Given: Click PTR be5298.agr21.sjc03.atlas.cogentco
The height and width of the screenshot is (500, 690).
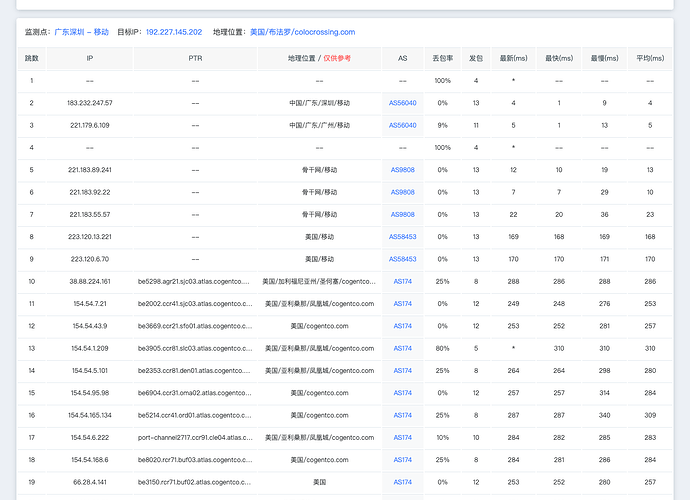Looking at the screenshot, I should 194,282.
